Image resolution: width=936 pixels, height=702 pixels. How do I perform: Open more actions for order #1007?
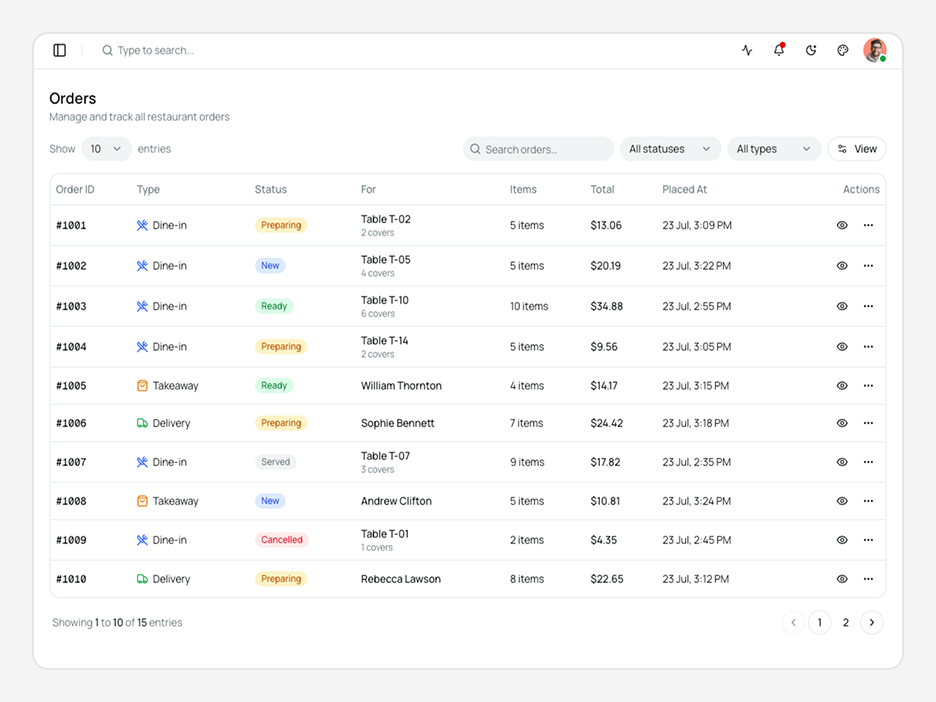(868, 462)
